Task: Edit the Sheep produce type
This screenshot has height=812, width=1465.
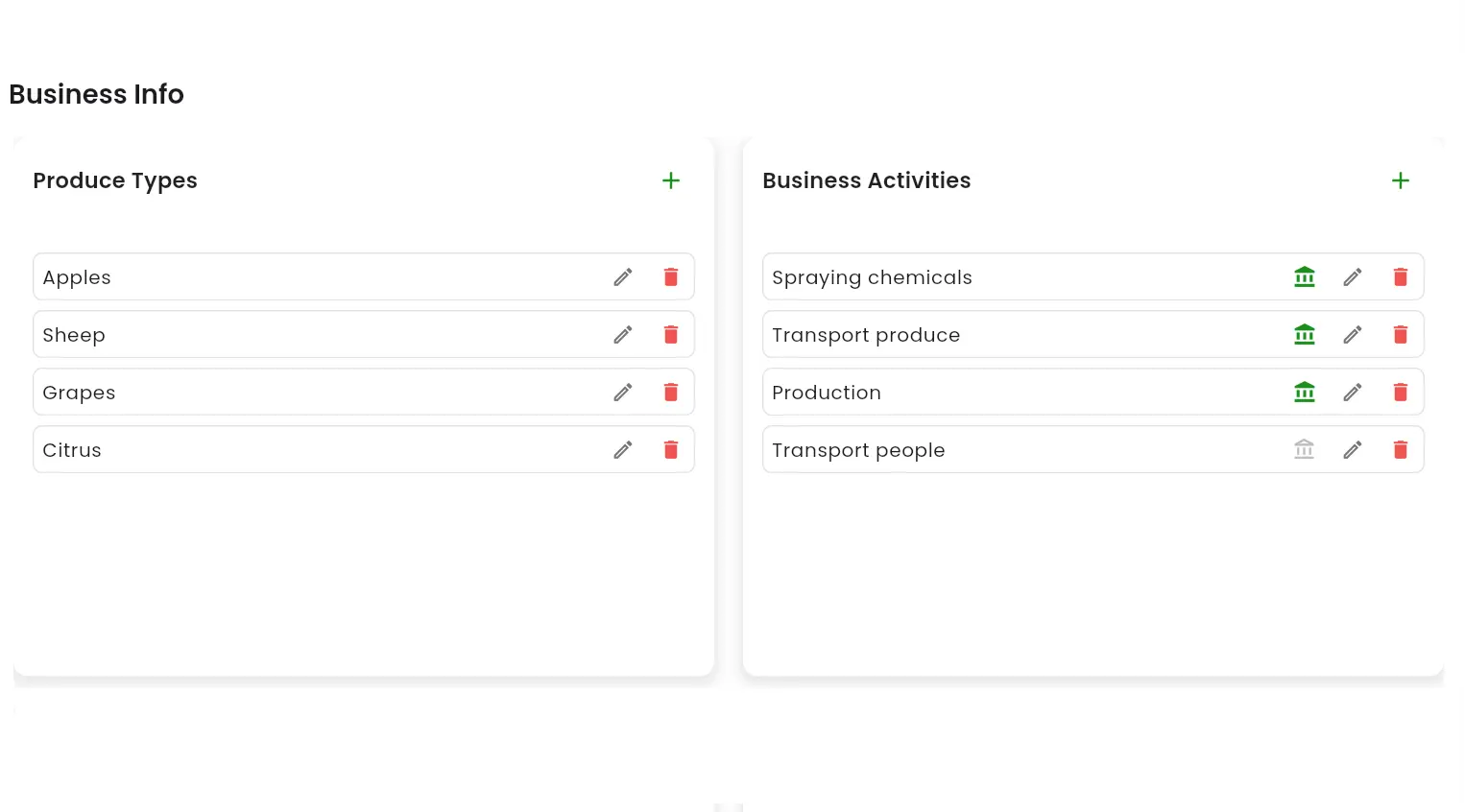Action: 623,335
